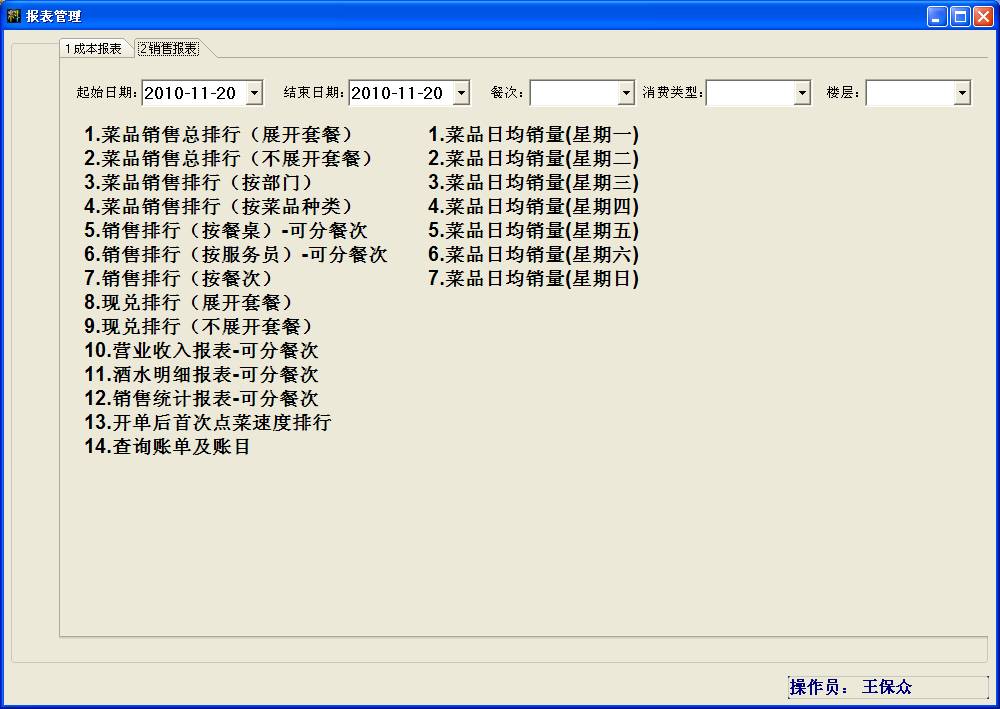Click 10.营业收入报表-可分餐次
Viewport: 1000px width, 709px height.
click(x=201, y=350)
